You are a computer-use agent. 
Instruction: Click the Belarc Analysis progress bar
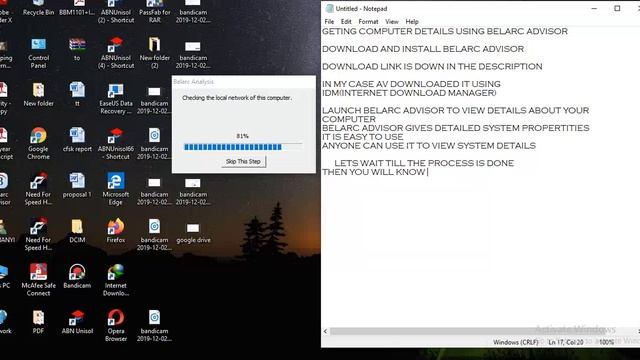click(243, 147)
